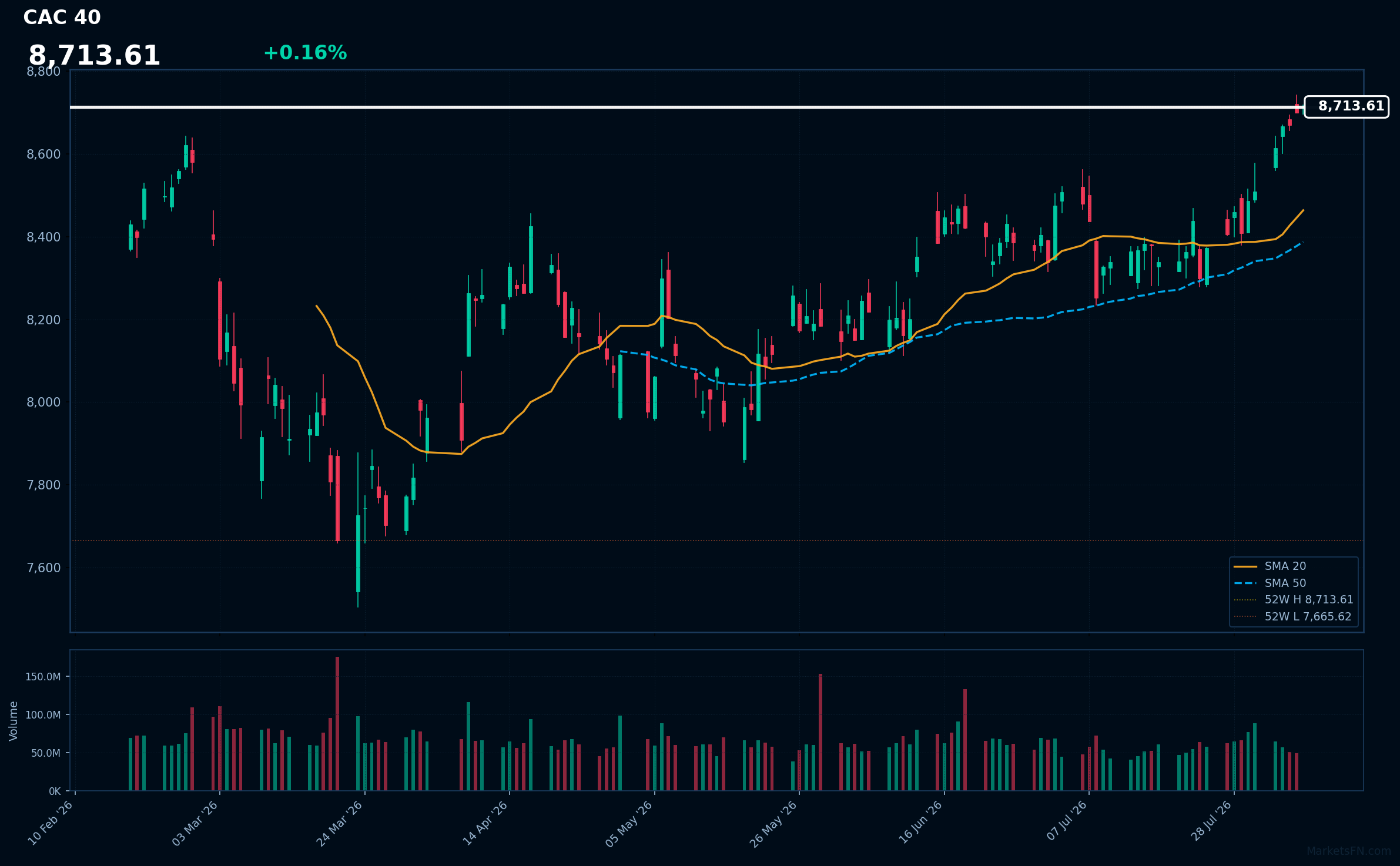This screenshot has height=866, width=1400.
Task: Select the 100.0M volume axis label
Action: tap(43, 715)
